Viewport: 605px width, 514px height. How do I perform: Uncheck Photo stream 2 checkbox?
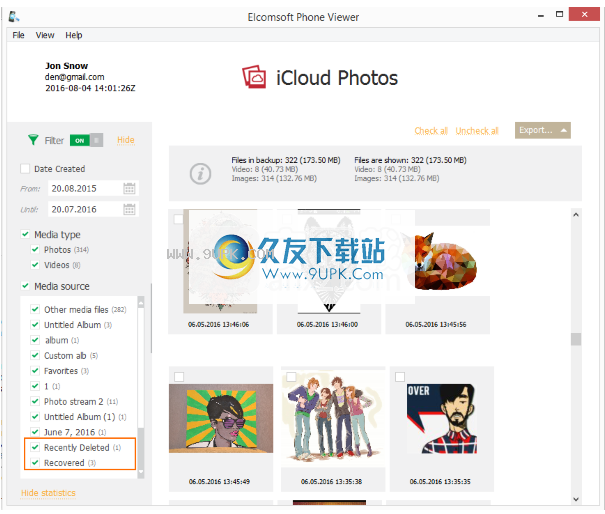pos(35,401)
